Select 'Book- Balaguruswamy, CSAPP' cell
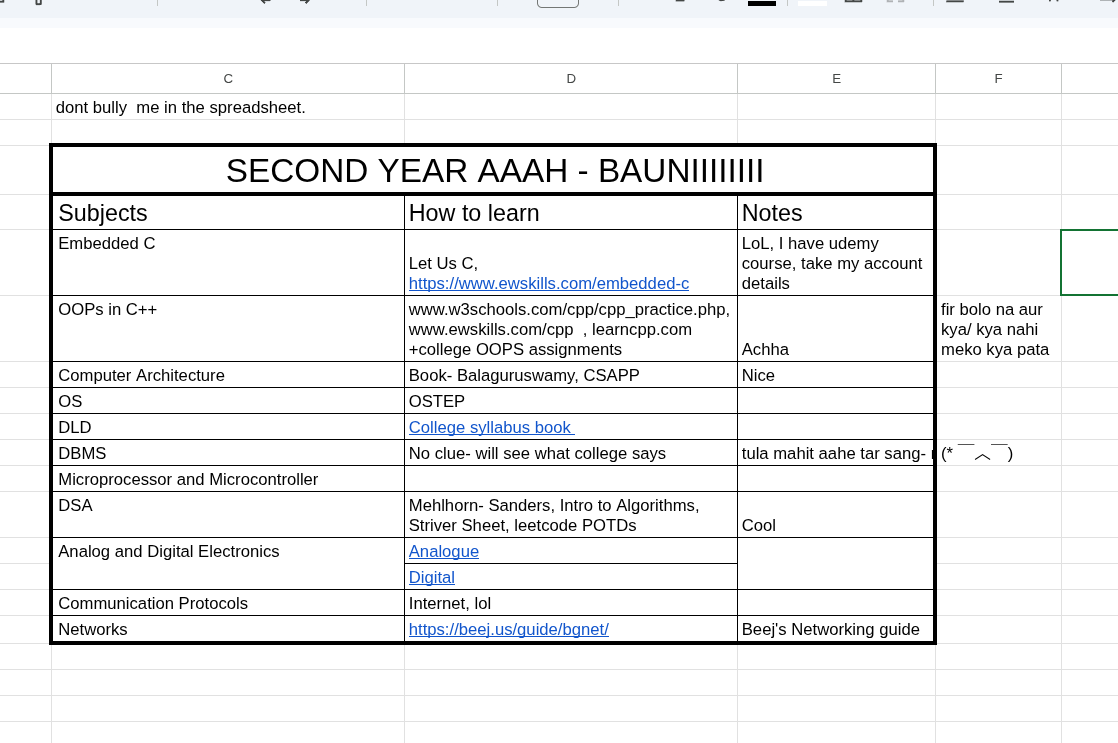 point(571,375)
